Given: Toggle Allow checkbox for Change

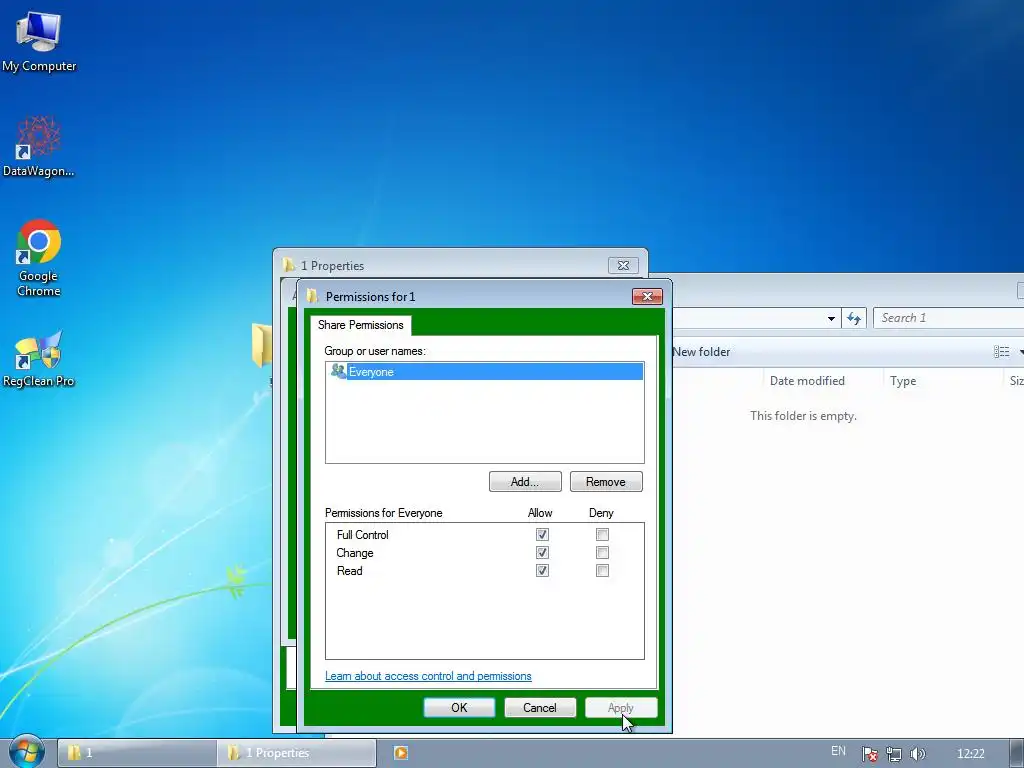Looking at the screenshot, I should click(x=542, y=552).
